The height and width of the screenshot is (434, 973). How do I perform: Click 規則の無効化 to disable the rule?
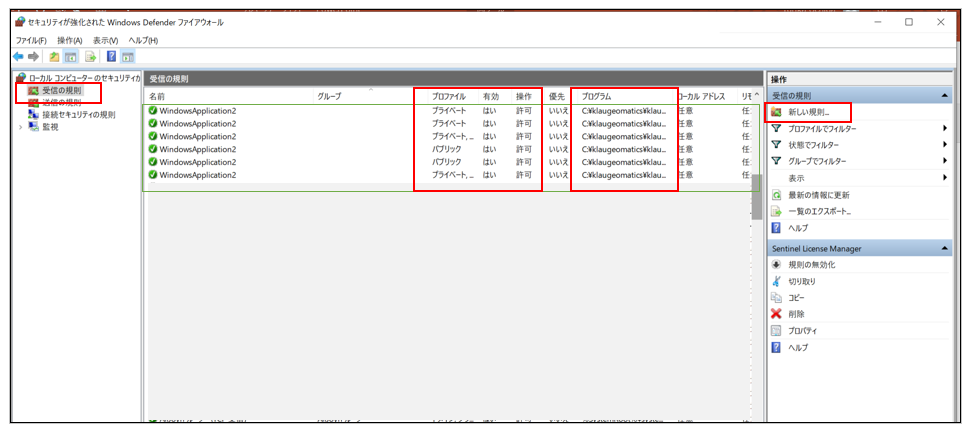click(x=812, y=264)
